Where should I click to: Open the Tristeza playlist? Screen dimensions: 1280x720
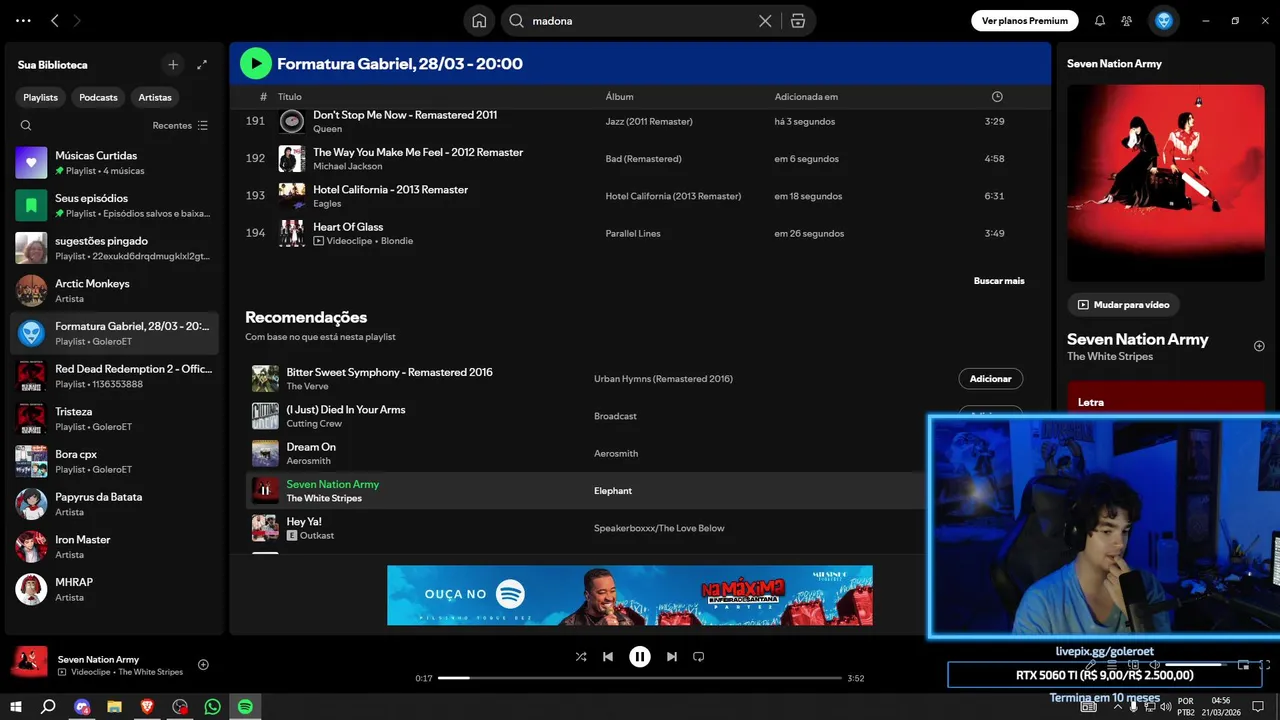[x=114, y=419]
